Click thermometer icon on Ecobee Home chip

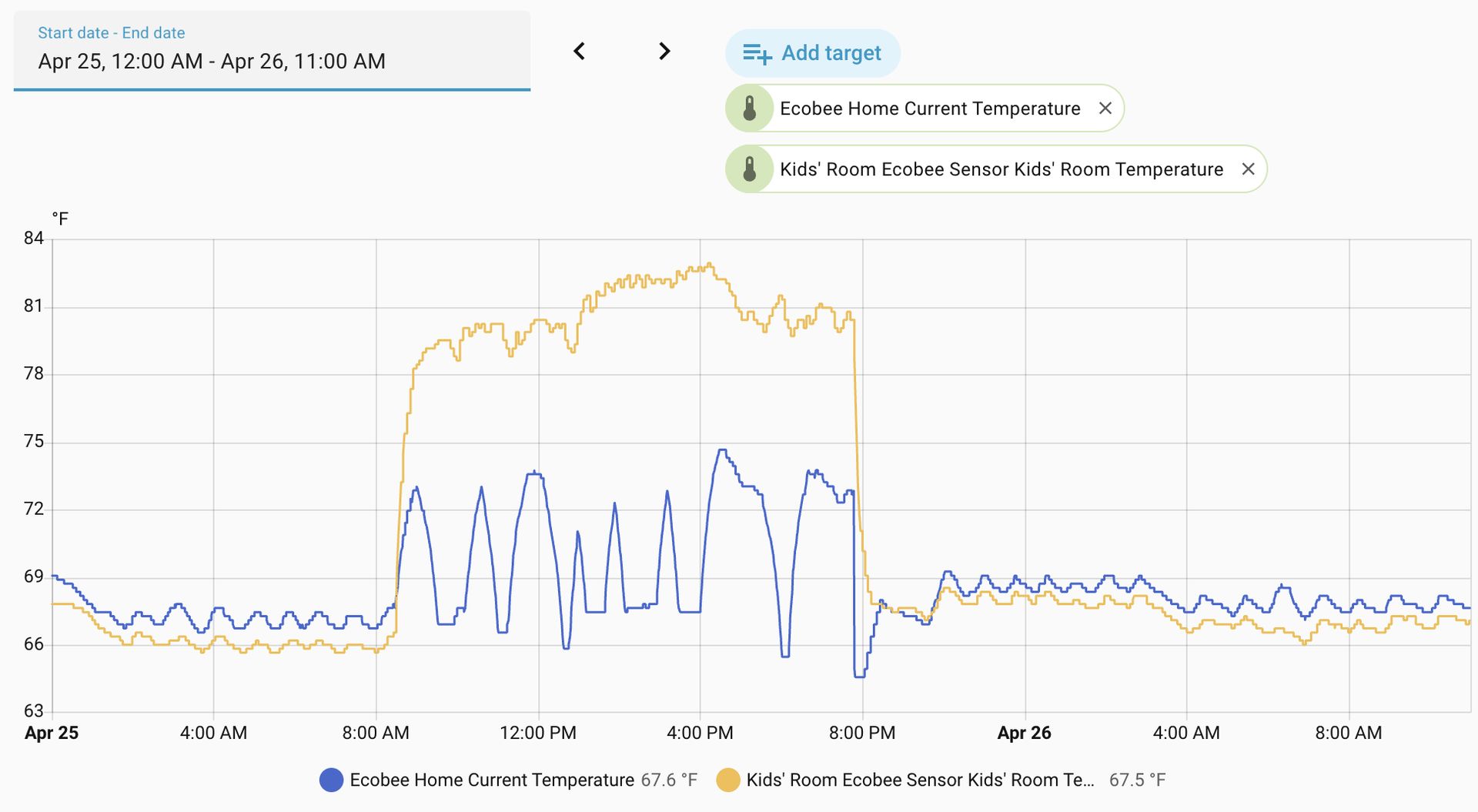click(x=750, y=109)
